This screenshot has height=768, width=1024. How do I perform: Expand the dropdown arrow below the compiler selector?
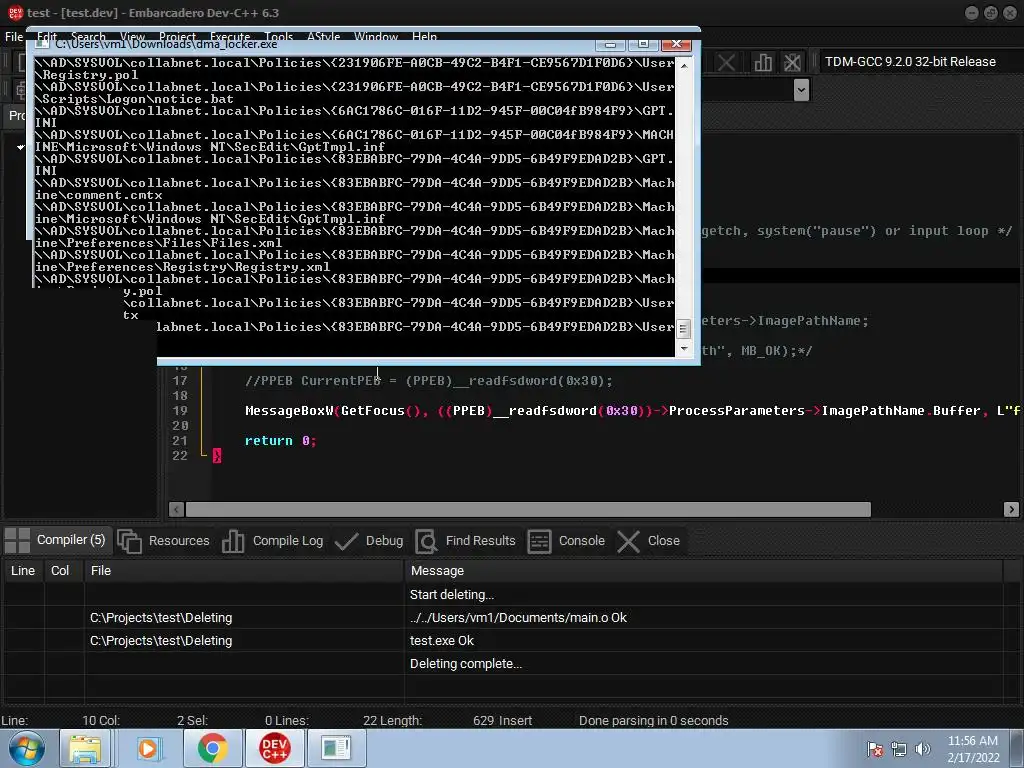801,89
